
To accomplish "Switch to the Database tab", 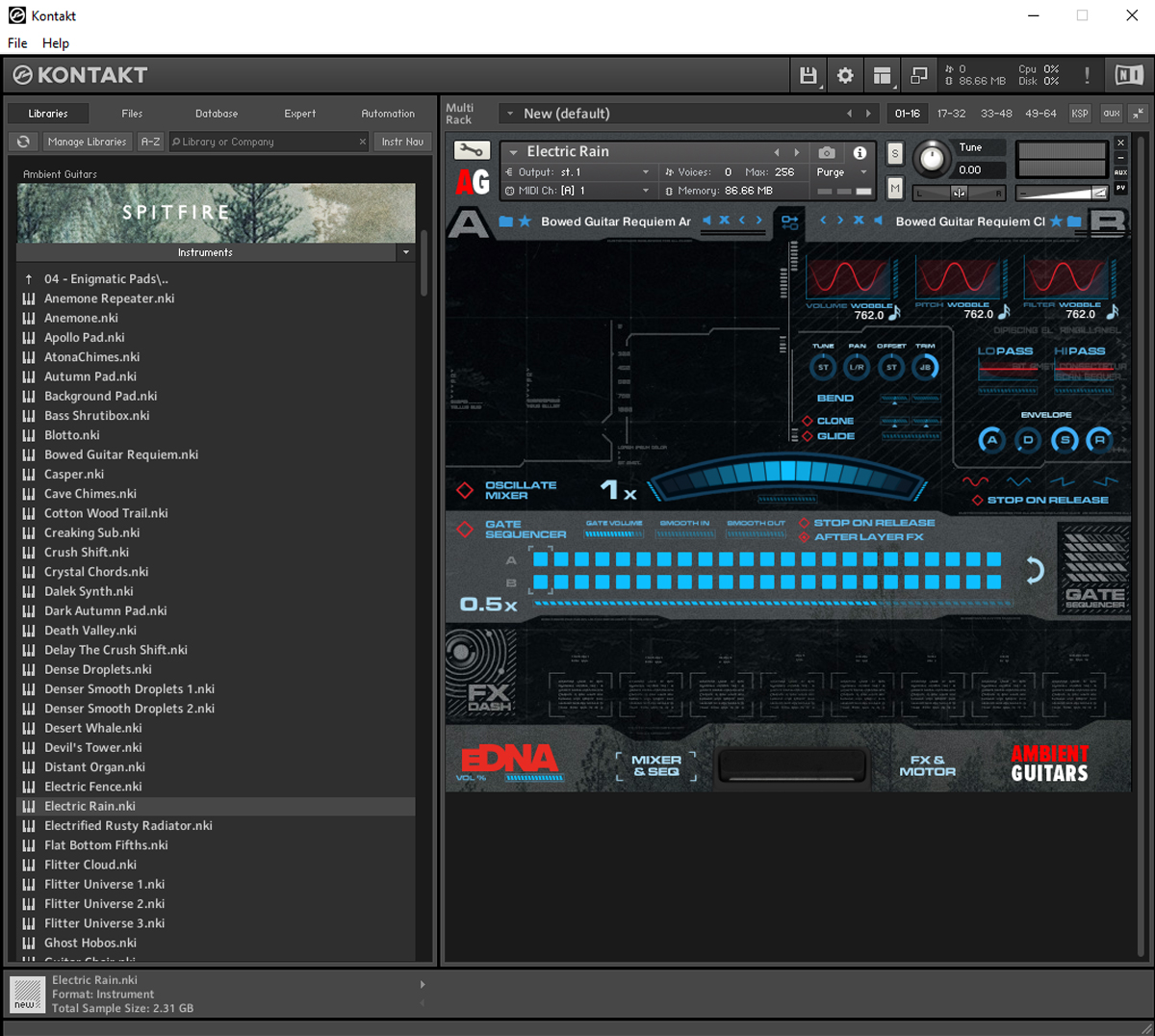I will pos(217,114).
